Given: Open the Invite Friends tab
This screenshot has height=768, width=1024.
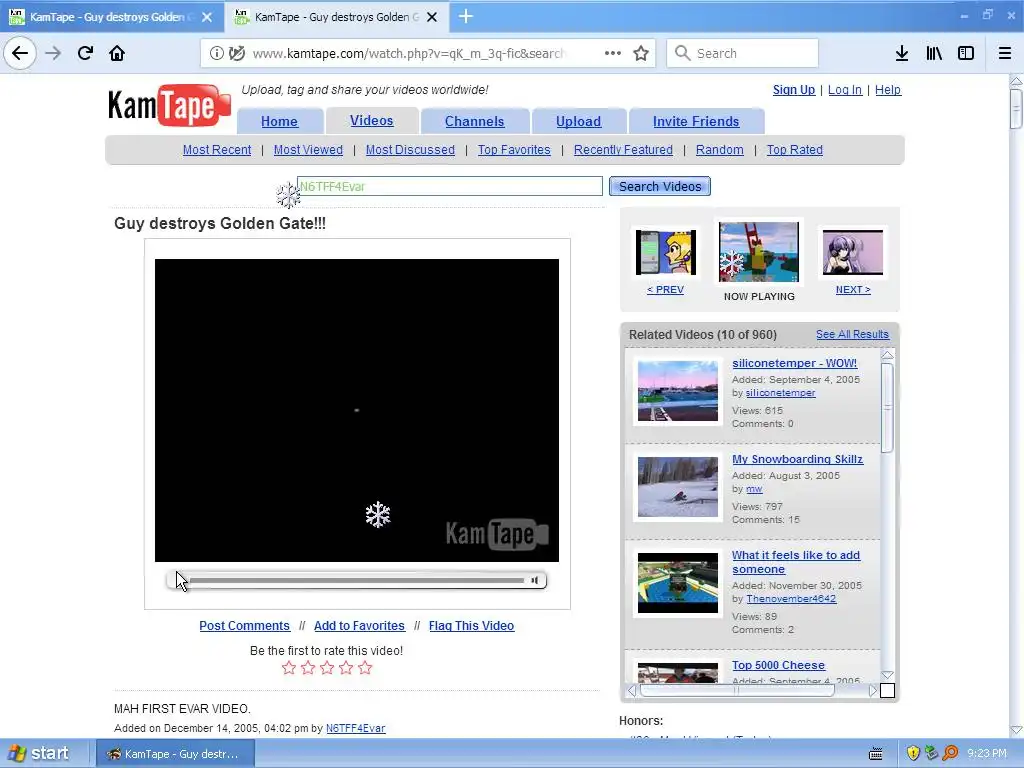Looking at the screenshot, I should point(696,121).
